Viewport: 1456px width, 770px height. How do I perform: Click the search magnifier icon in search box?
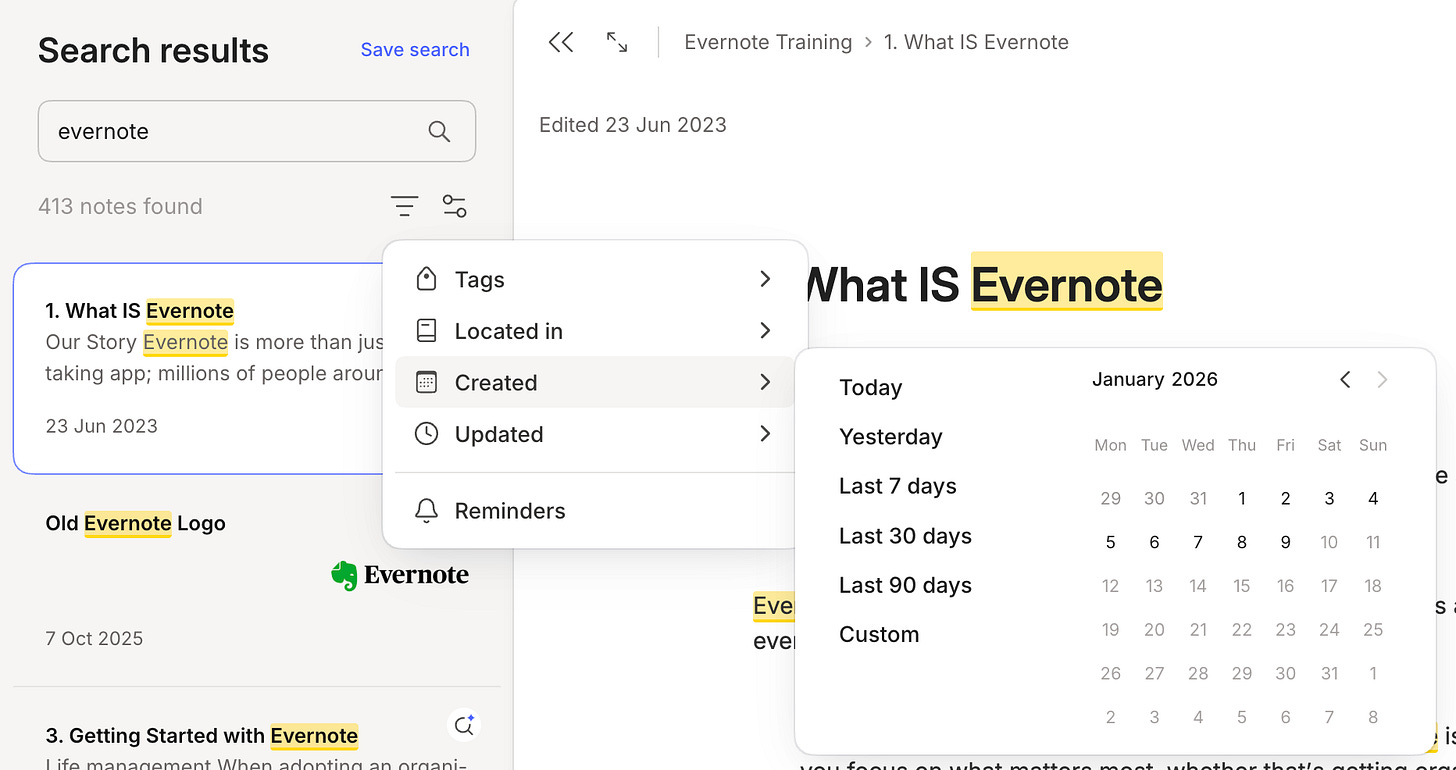tap(439, 131)
